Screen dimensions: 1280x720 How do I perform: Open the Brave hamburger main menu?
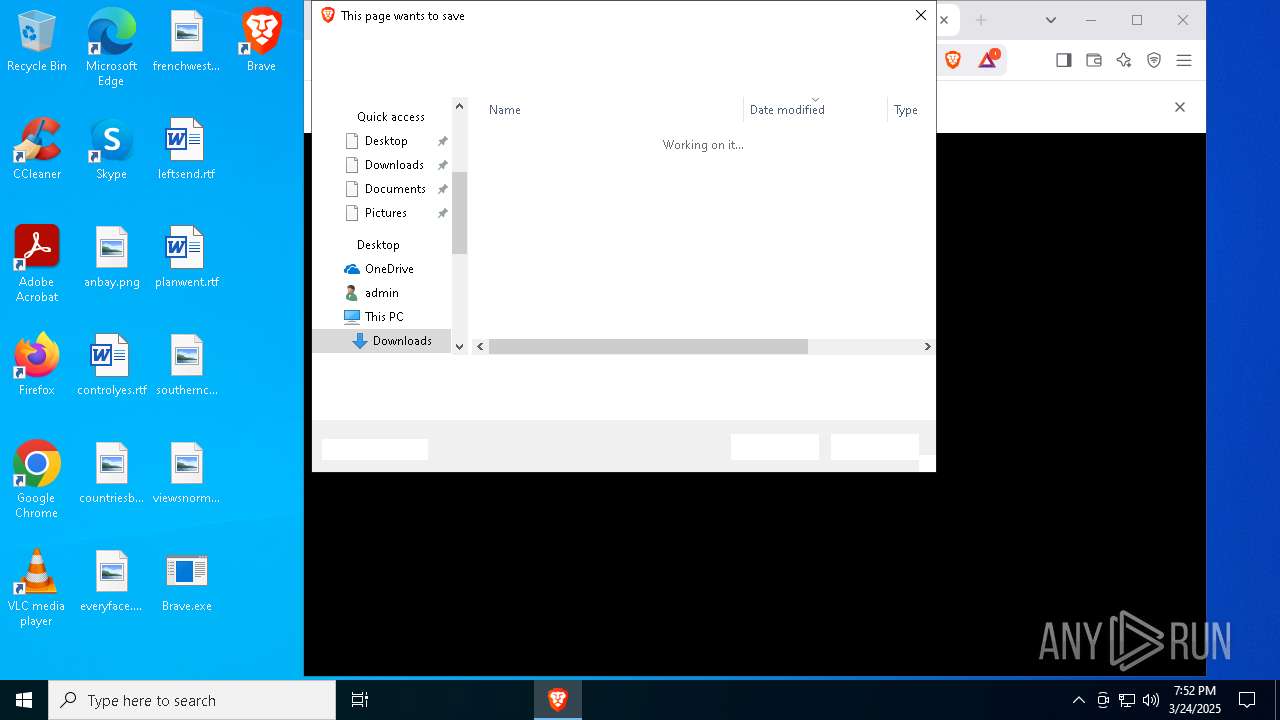click(x=1184, y=60)
